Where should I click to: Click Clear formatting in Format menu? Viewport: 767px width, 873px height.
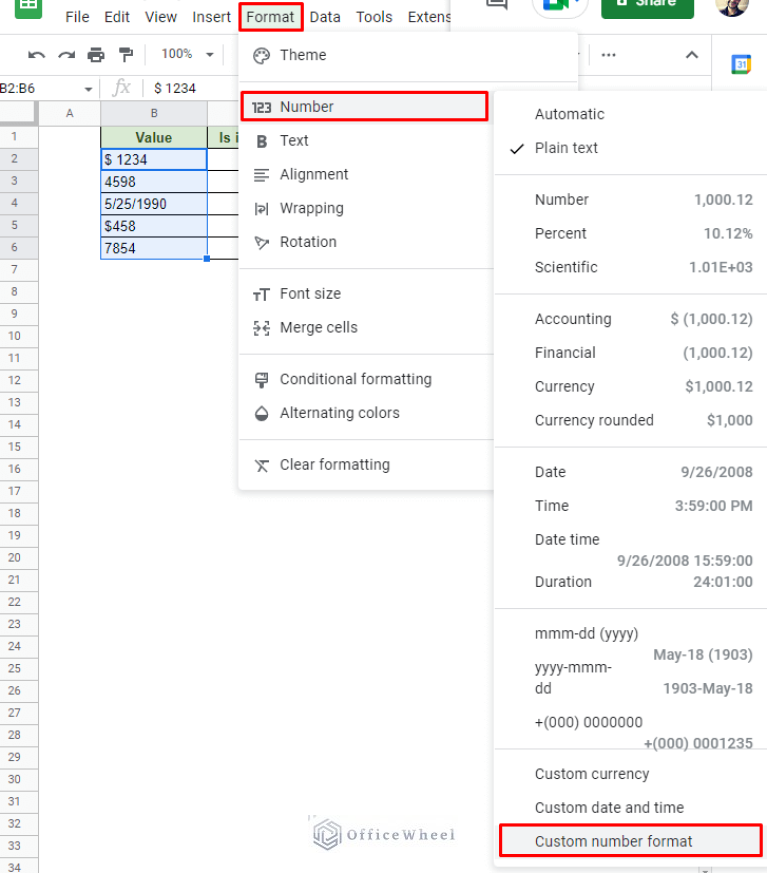coord(334,465)
